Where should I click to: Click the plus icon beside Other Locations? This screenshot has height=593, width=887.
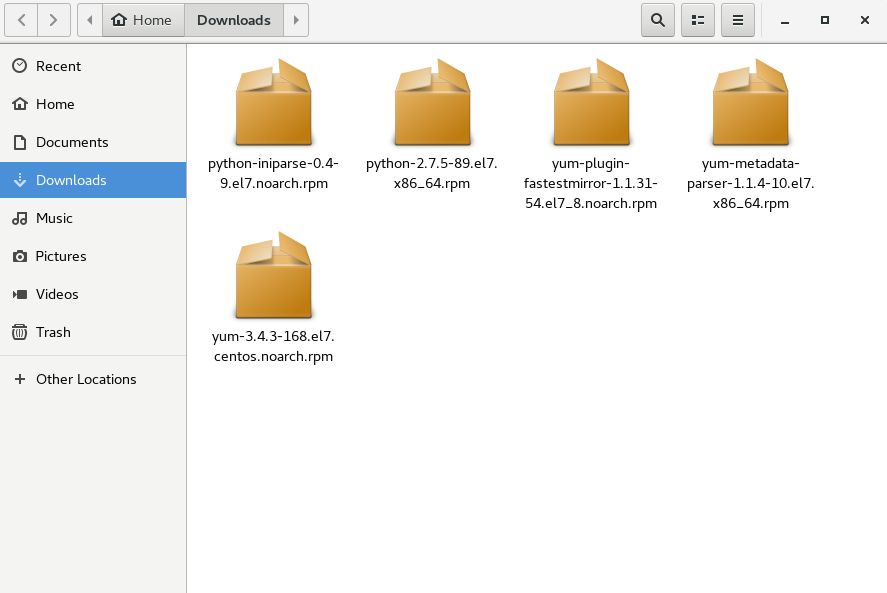coord(20,379)
